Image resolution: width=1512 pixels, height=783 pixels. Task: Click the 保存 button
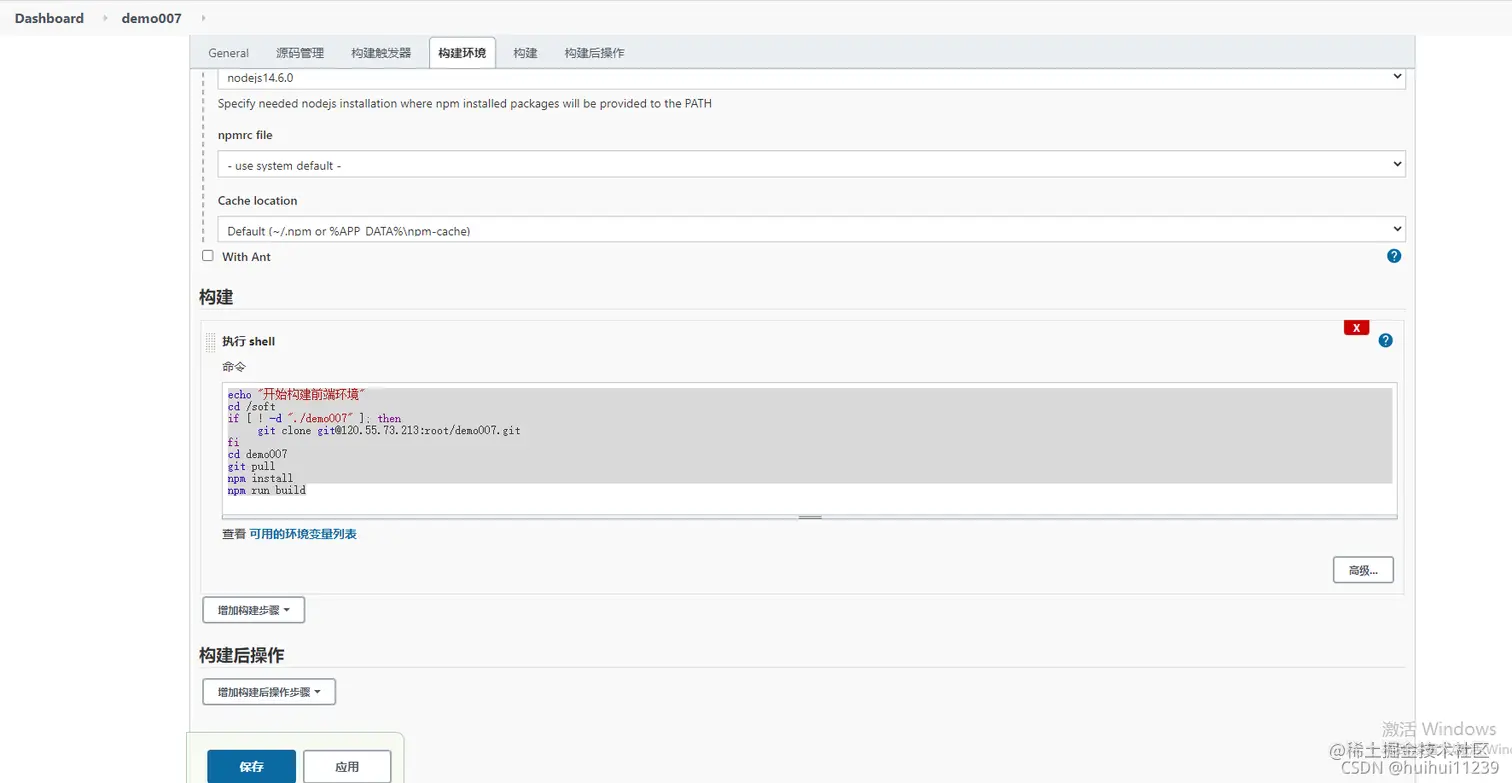(251, 767)
